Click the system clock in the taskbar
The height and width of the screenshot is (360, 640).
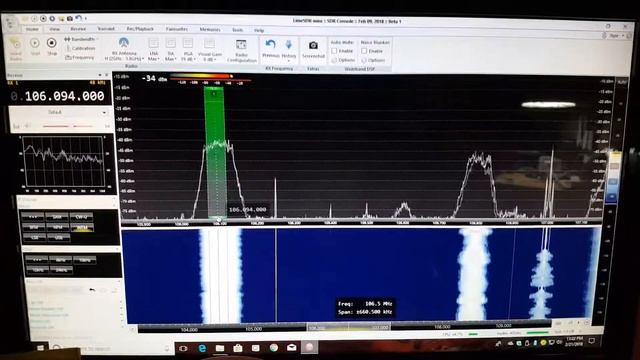pyautogui.click(x=575, y=341)
